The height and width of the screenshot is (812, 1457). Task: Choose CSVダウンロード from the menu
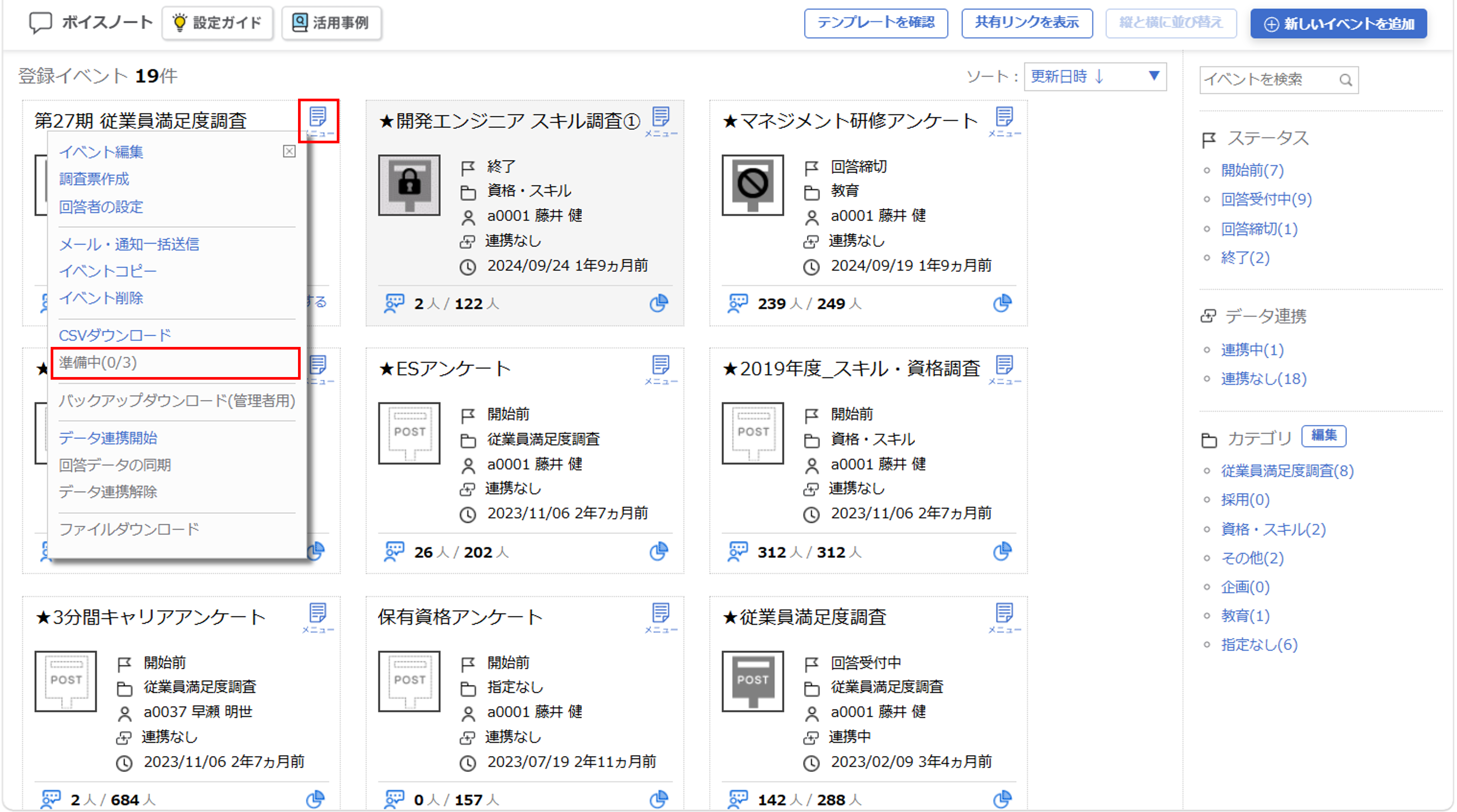(115, 335)
